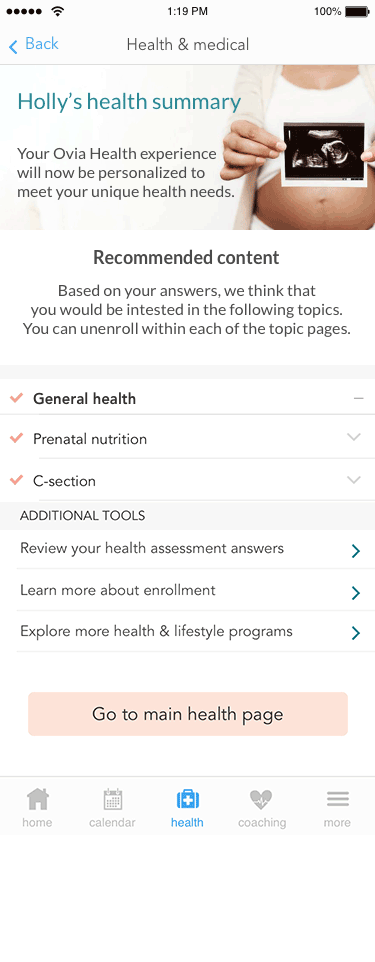Collapse the General health section
The width and height of the screenshot is (375, 962).
pos(358,399)
